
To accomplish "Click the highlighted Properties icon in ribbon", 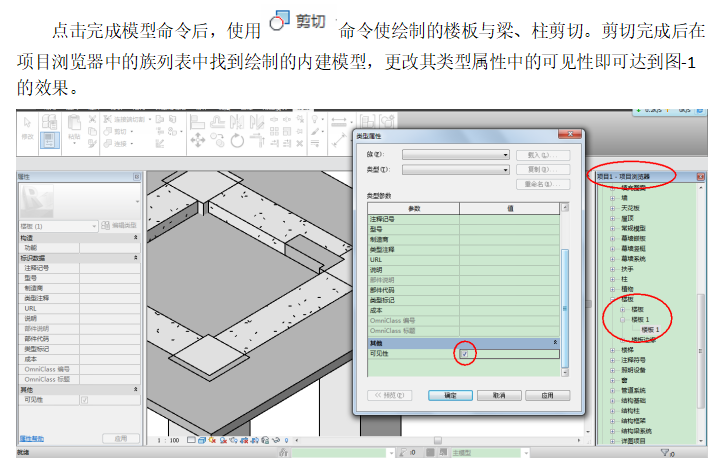I will tap(49, 140).
